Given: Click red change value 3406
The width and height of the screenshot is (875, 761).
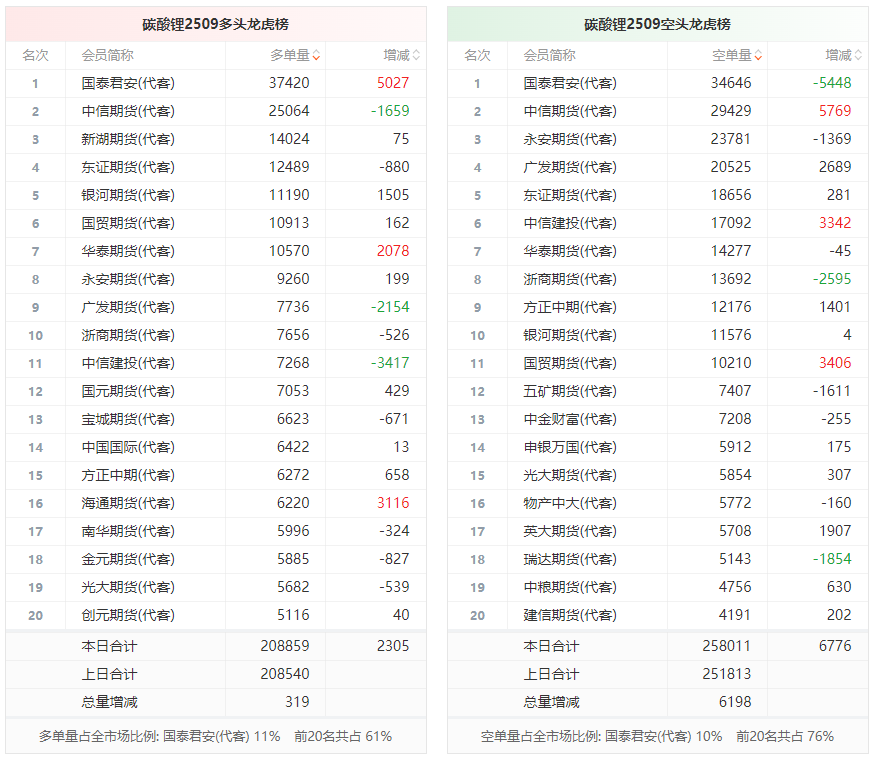Looking at the screenshot, I should [x=835, y=363].
